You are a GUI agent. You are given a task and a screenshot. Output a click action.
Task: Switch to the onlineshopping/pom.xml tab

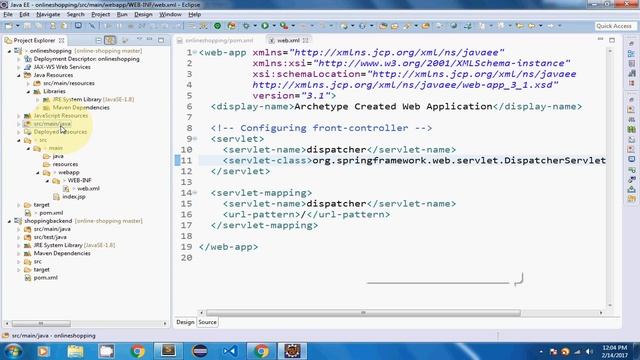pos(215,40)
